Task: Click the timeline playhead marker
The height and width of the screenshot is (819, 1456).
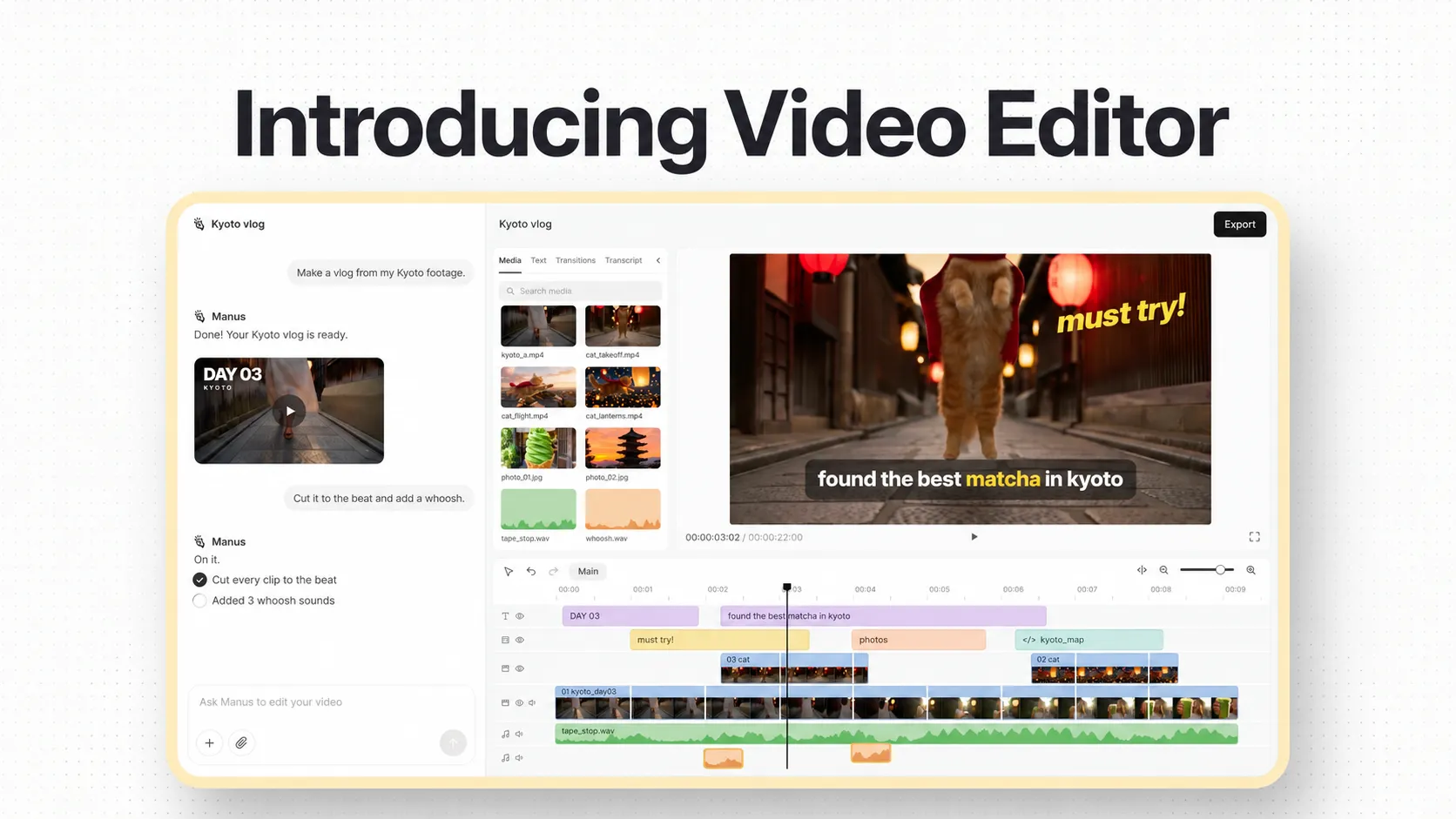Action: pos(787,587)
